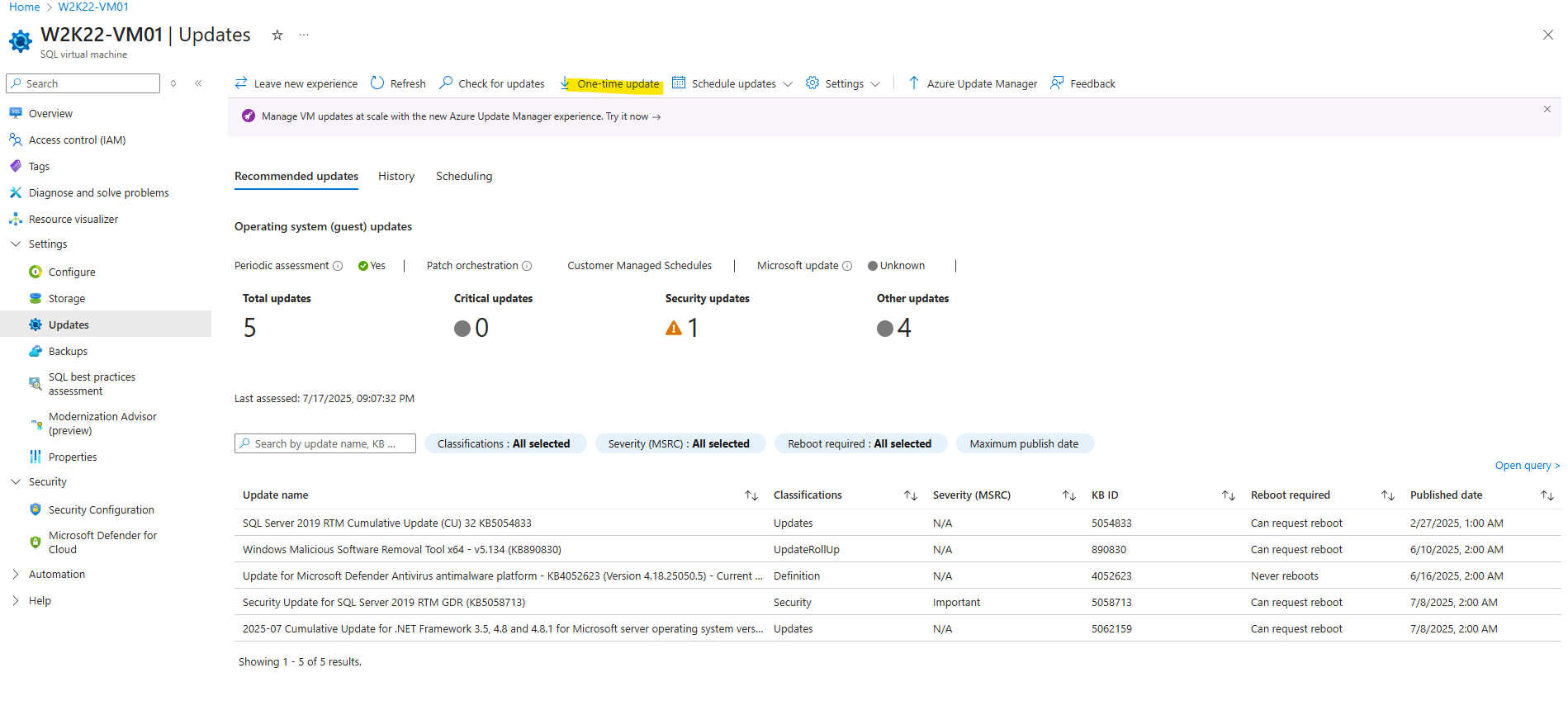1568x701 pixels.
Task: Open Diagnose and solve problems
Action: click(98, 192)
